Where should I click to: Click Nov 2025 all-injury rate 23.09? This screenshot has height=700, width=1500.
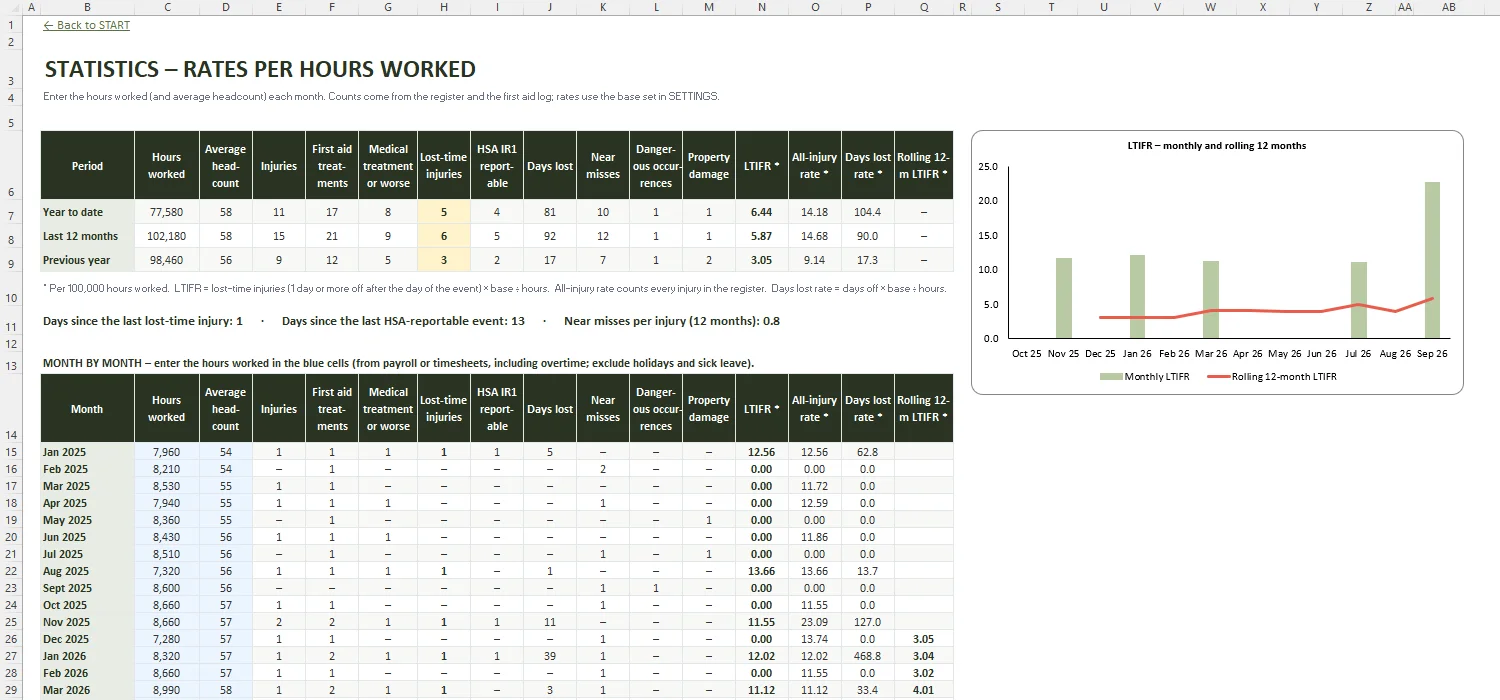(x=815, y=622)
